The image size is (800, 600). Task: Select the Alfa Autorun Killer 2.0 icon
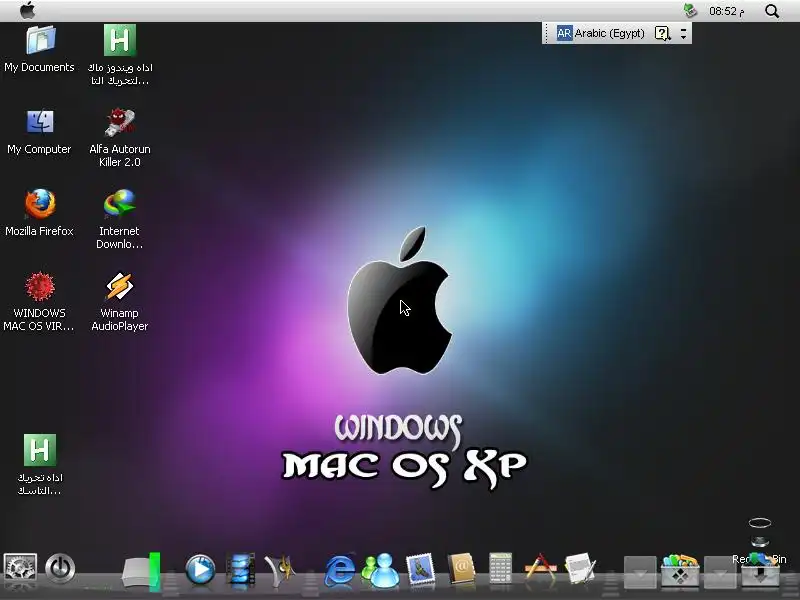[120, 122]
